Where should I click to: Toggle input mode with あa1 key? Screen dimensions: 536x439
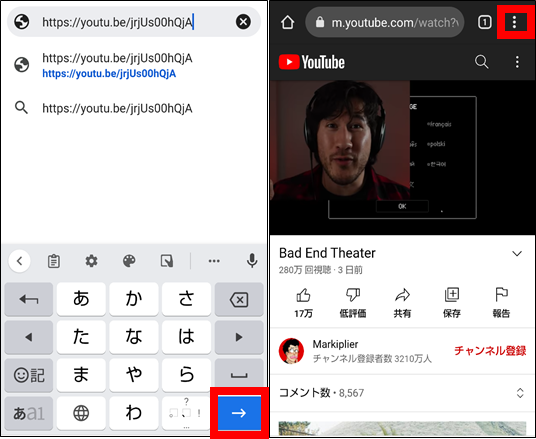29,413
